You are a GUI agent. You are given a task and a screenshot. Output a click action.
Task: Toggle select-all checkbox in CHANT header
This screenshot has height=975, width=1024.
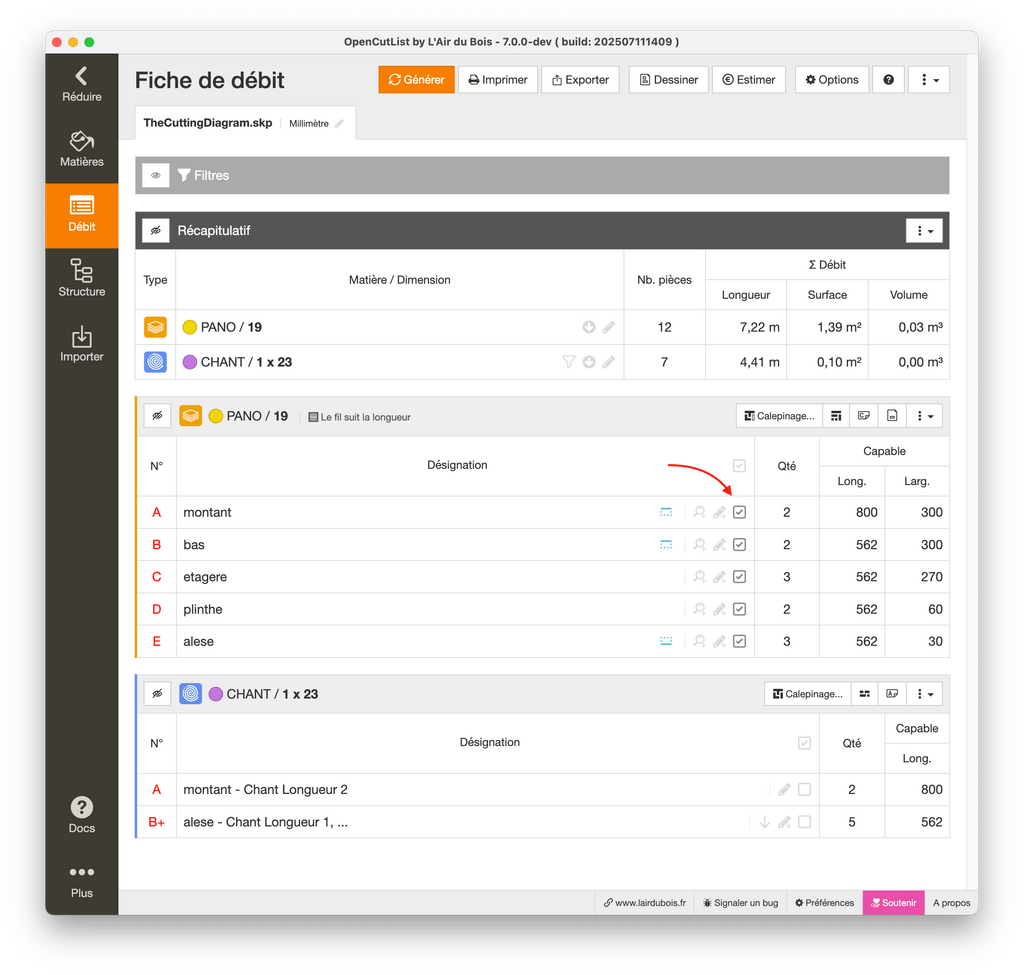click(x=805, y=743)
